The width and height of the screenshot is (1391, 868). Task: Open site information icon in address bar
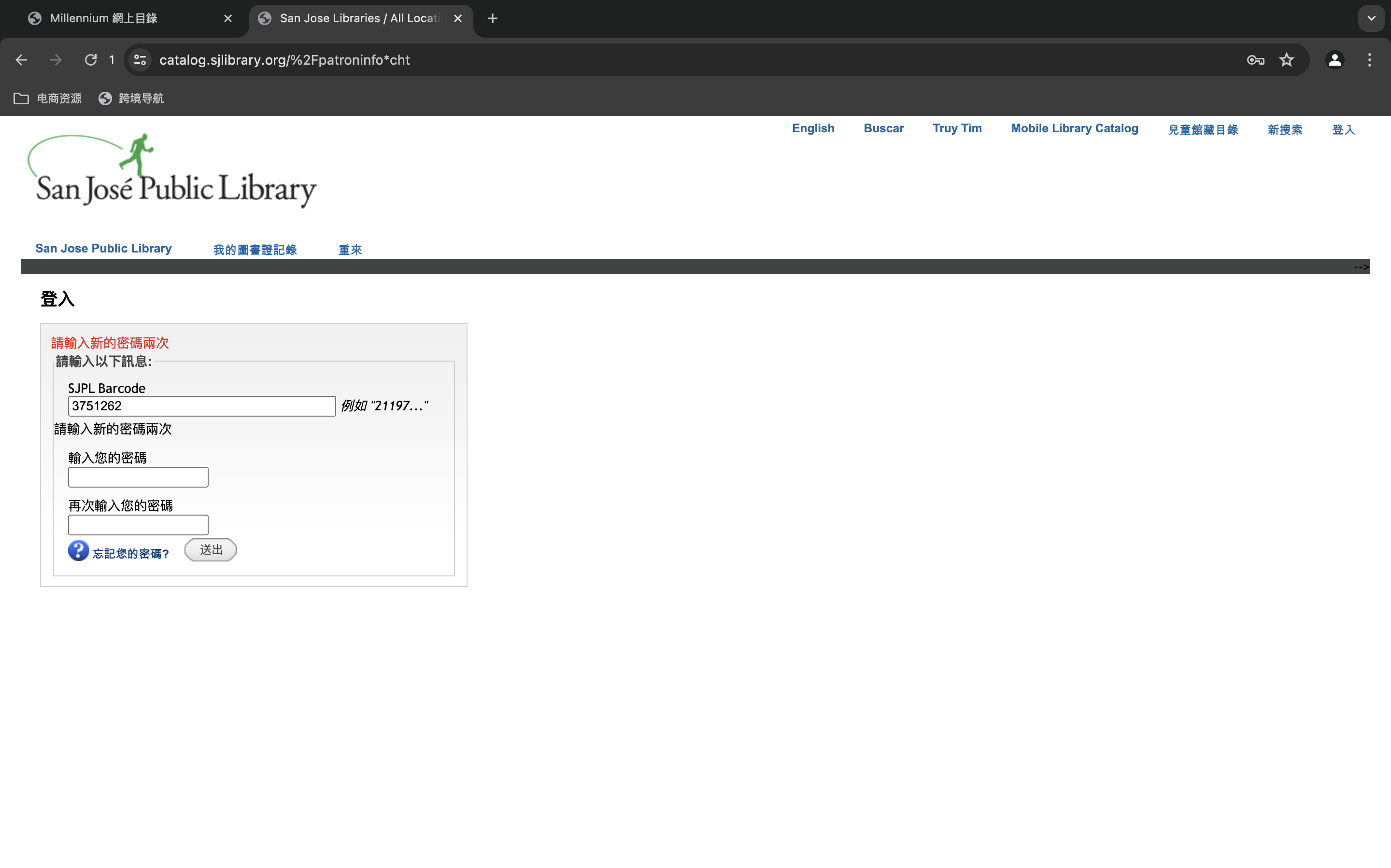(x=140, y=60)
